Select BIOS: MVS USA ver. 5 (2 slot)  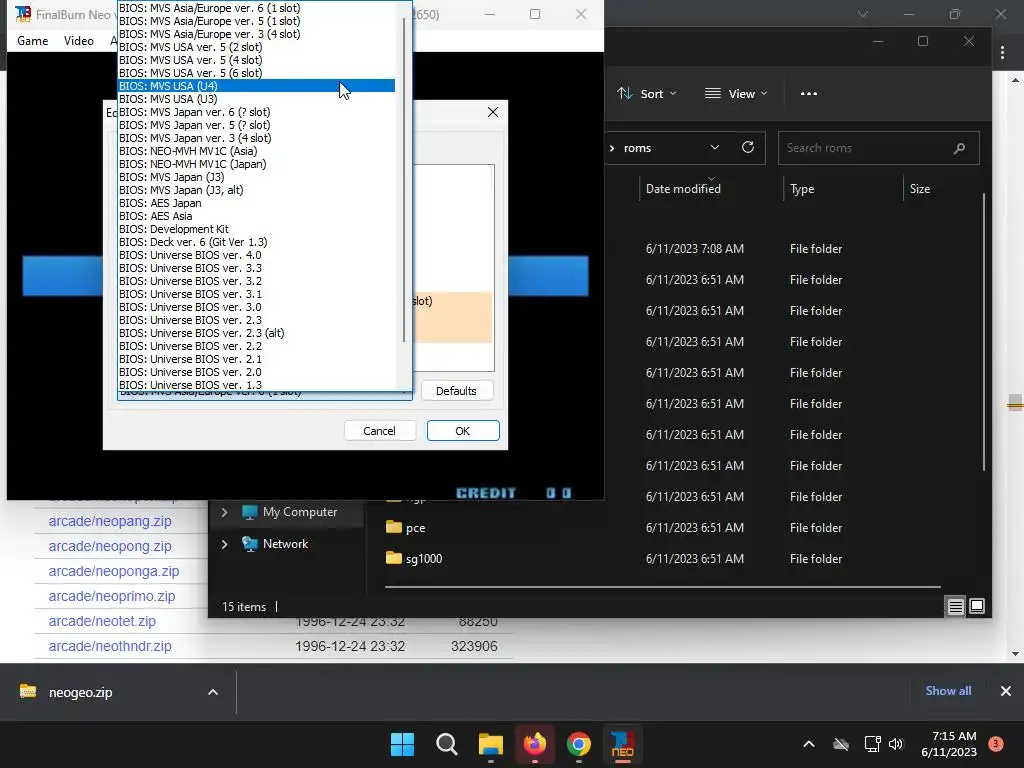coord(256,47)
